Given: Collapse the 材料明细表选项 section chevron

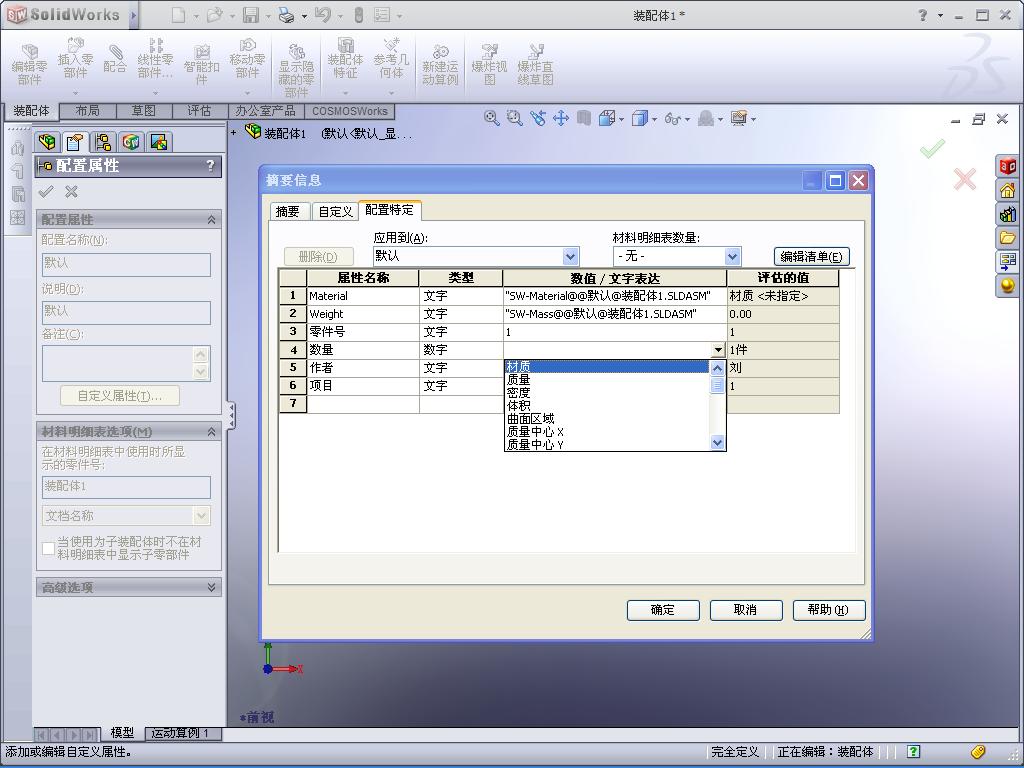Looking at the screenshot, I should (212, 432).
